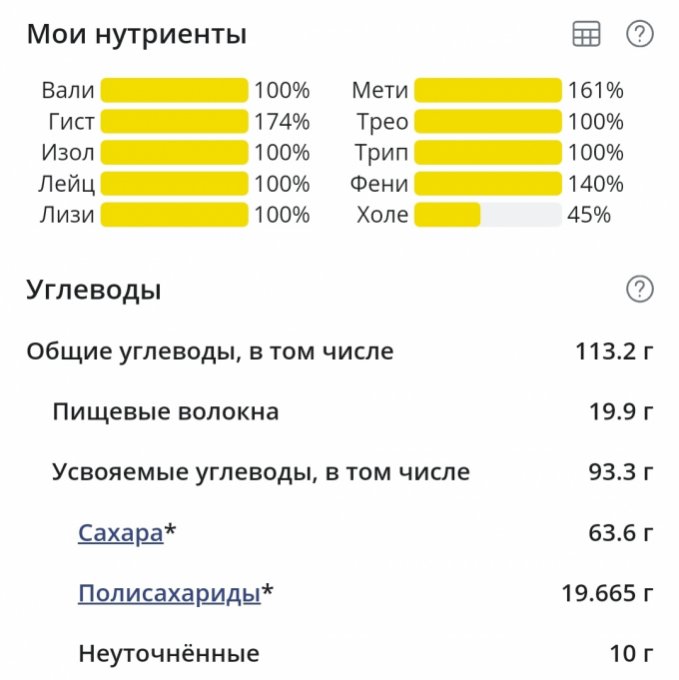Click the Гист 174% progress bar
The image size is (679, 680).
(174, 122)
